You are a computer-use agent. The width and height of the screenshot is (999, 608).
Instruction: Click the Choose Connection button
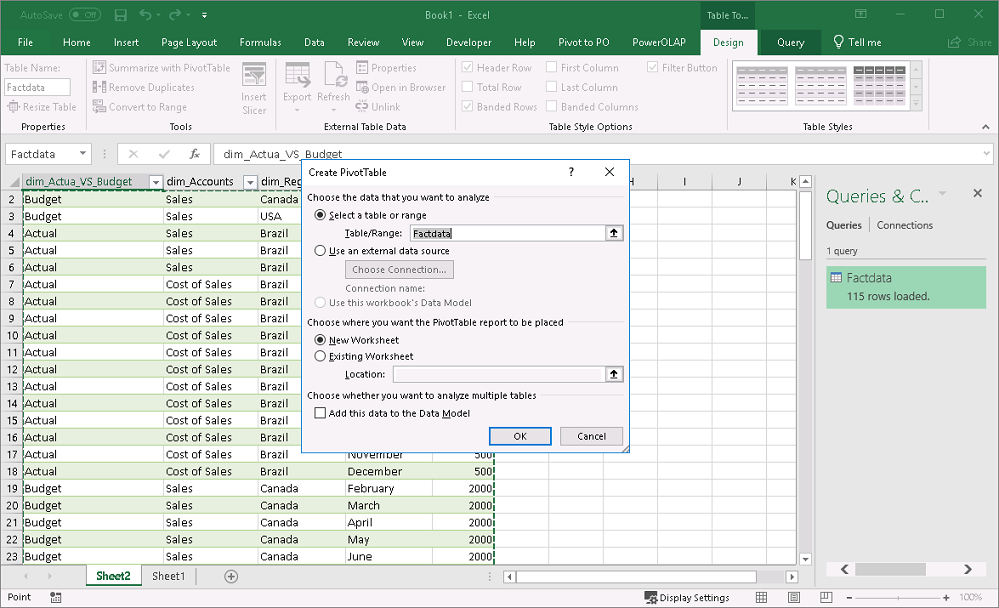tap(399, 270)
